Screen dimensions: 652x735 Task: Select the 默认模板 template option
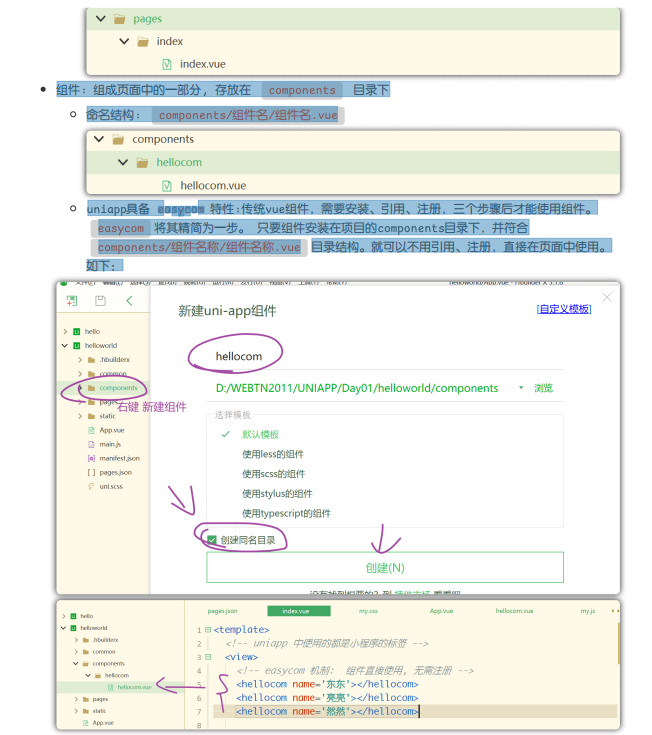pos(260,435)
